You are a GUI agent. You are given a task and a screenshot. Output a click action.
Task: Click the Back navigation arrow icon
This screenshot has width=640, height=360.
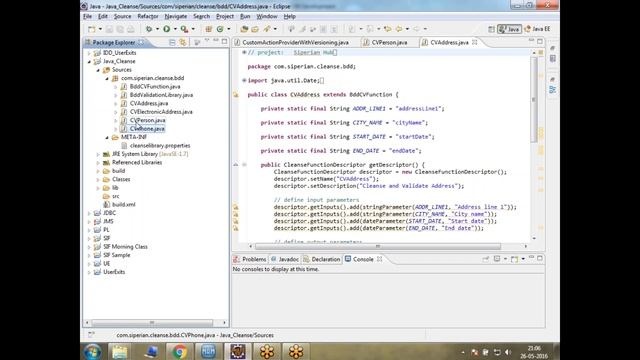coord(399,29)
